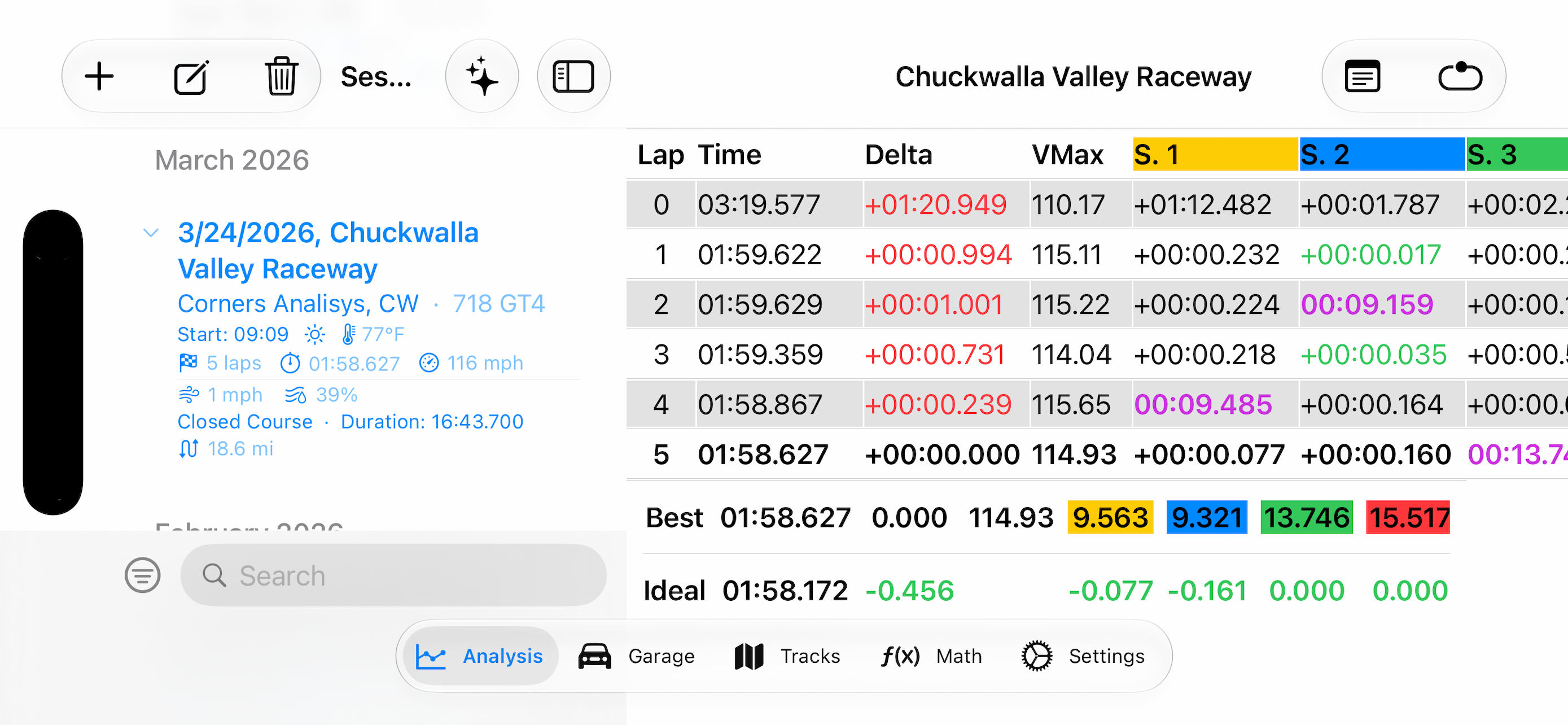Select lap 5 row in table
Viewport: 1568px width, 725px height.
click(x=1097, y=454)
